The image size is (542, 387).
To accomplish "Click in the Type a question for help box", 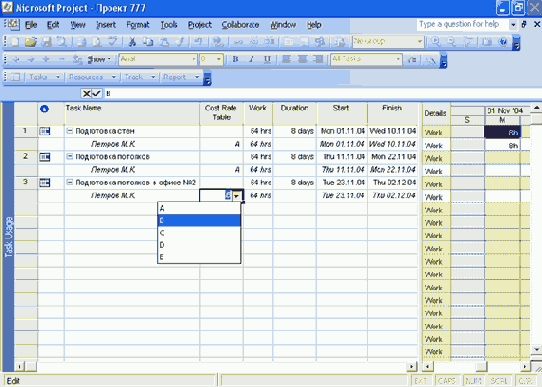I will click(x=462, y=24).
